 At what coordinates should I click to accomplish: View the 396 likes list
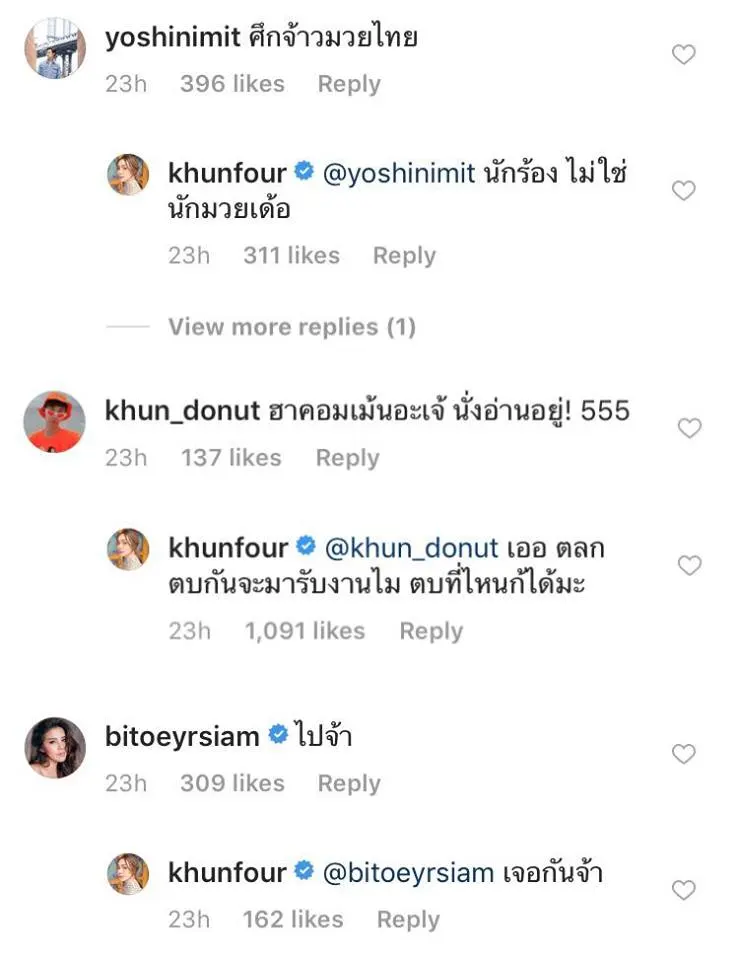coord(232,84)
